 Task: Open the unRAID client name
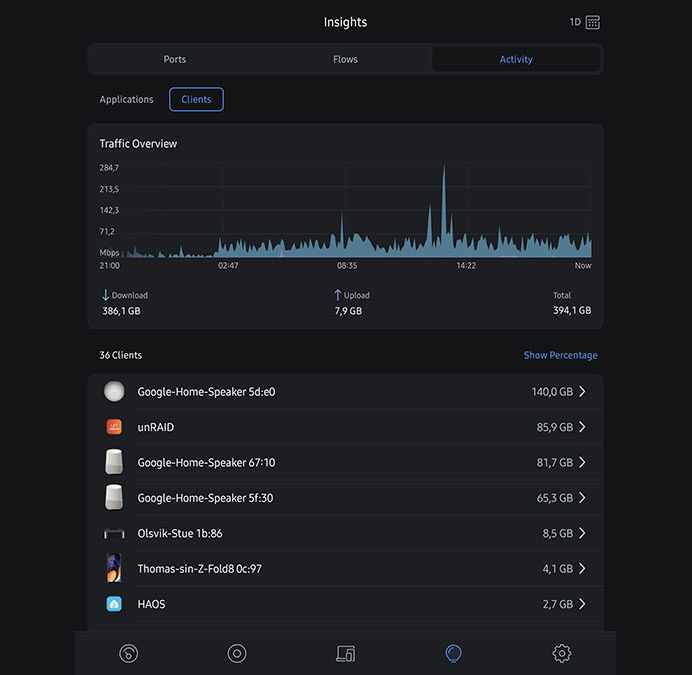[156, 427]
